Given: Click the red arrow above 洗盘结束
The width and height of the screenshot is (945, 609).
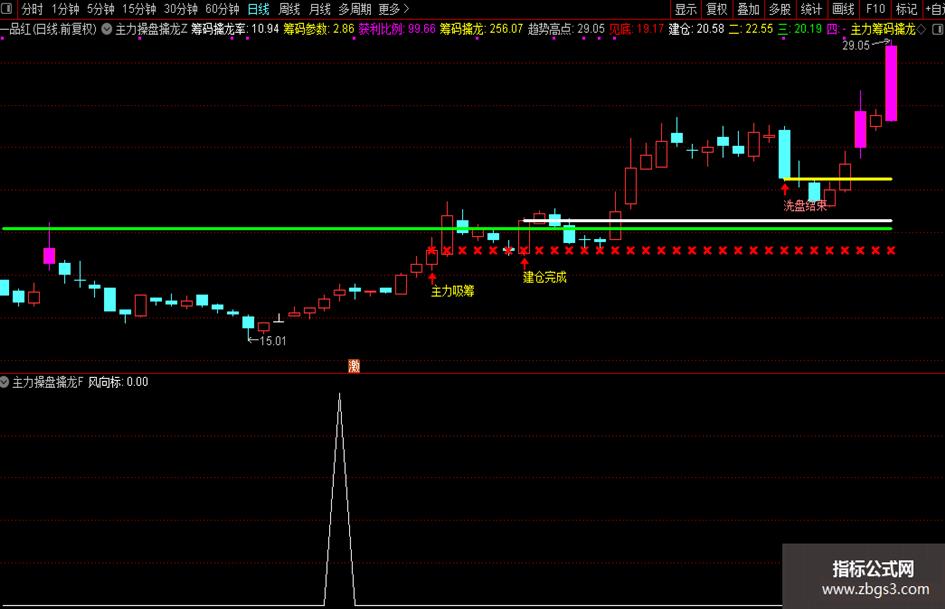Looking at the screenshot, I should (785, 189).
